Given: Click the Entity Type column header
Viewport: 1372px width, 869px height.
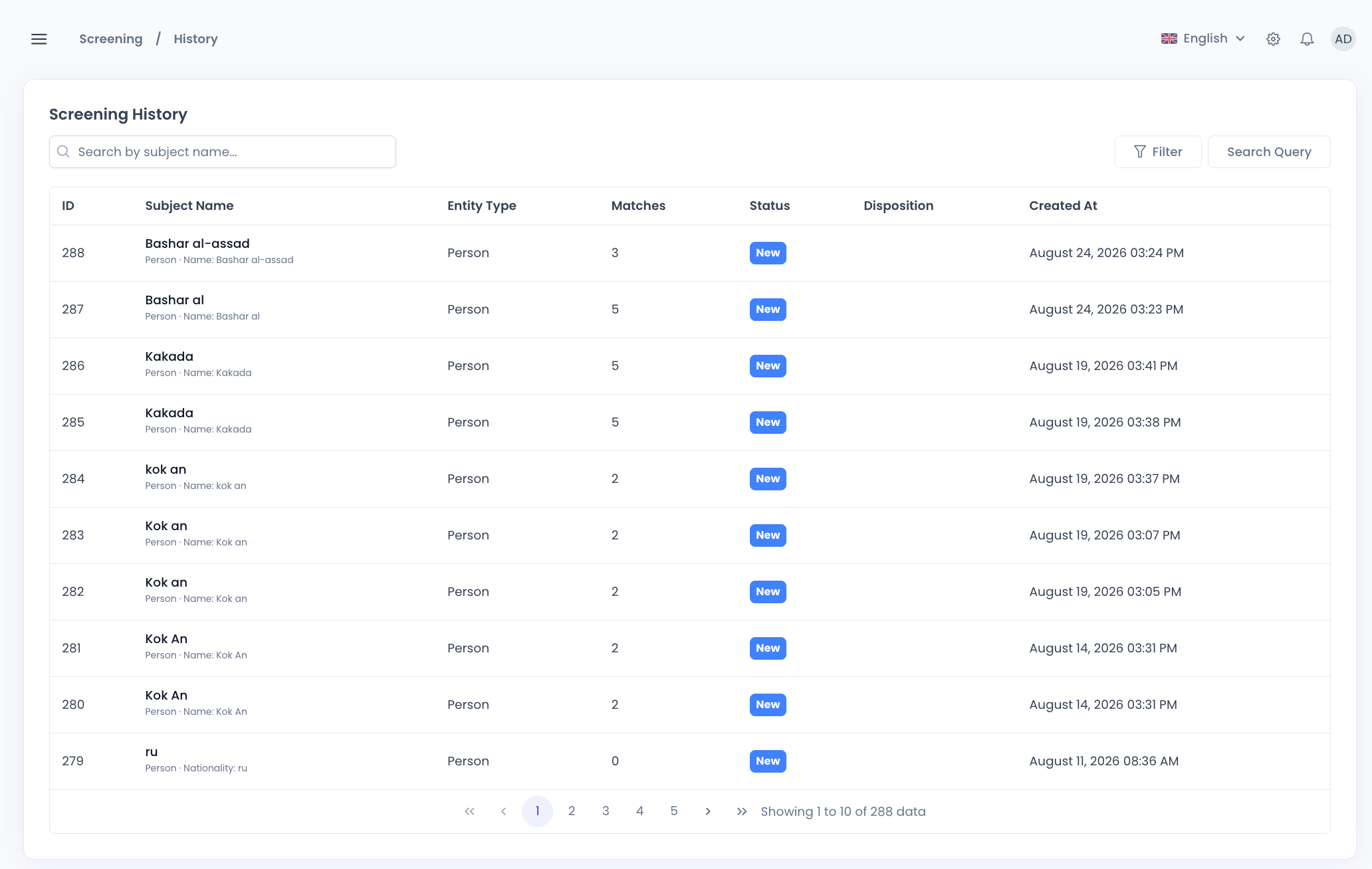Looking at the screenshot, I should [x=482, y=205].
